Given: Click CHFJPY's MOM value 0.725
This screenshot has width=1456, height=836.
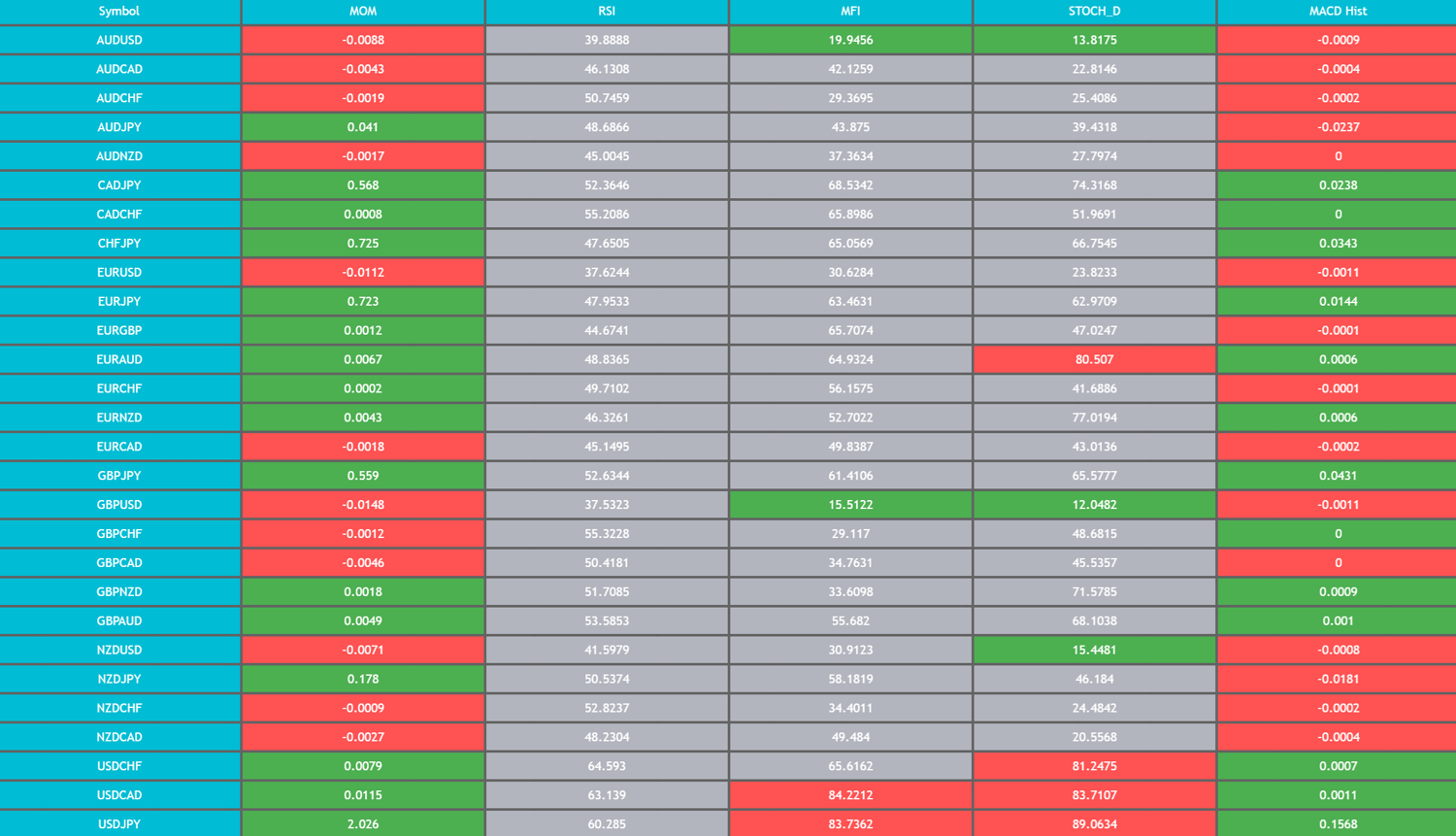Looking at the screenshot, I should [363, 244].
